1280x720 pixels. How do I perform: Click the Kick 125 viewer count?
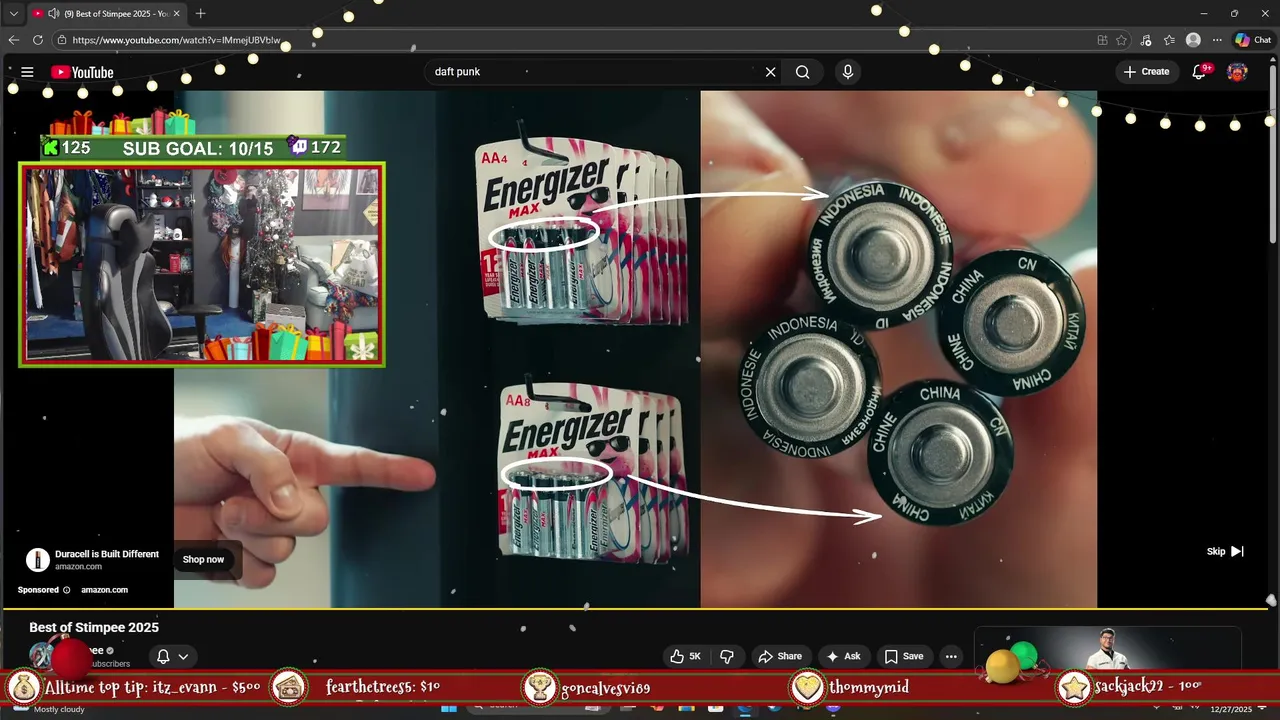(66, 148)
